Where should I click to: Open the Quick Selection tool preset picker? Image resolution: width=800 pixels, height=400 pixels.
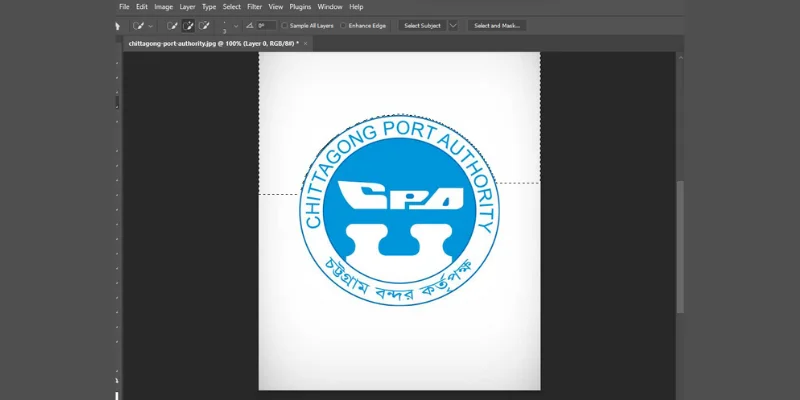142,26
